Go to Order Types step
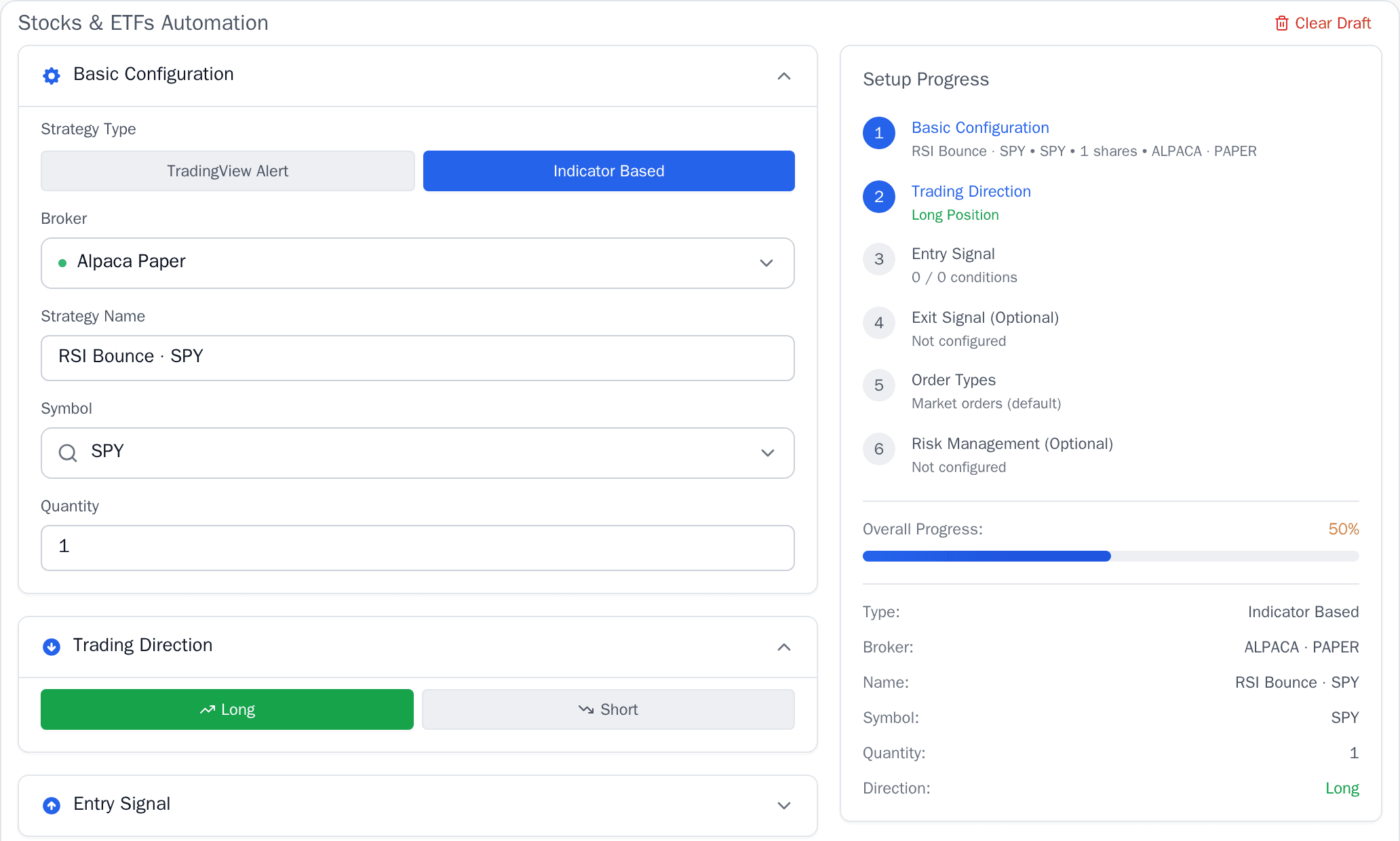1400x841 pixels. click(x=954, y=380)
